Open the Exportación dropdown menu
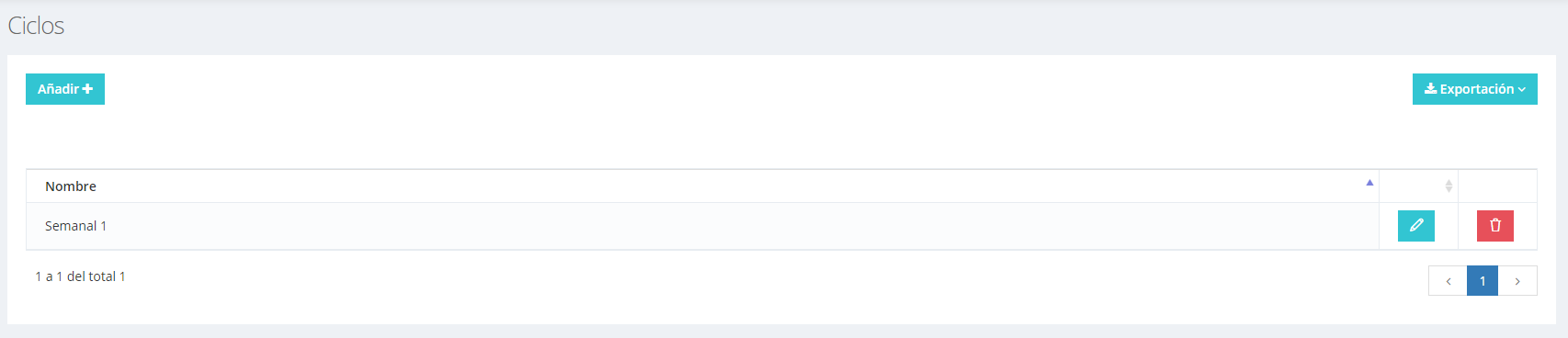Viewport: 1568px width, 338px height. pyautogui.click(x=1474, y=89)
